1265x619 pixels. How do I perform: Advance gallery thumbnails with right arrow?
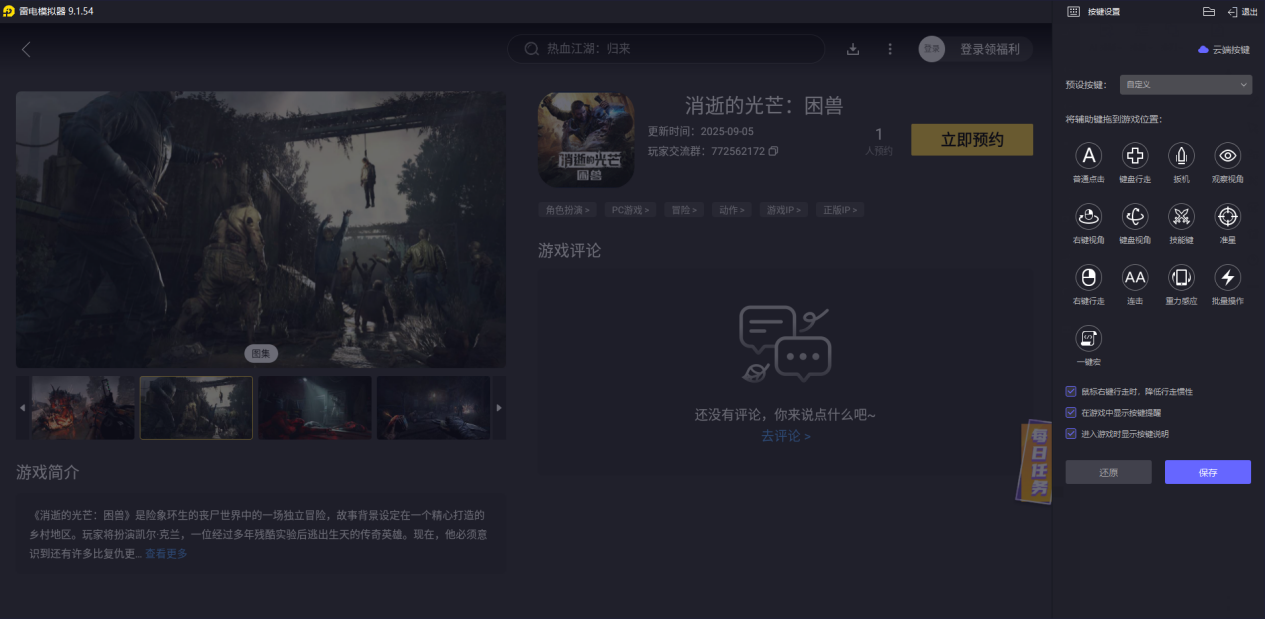[x=499, y=408]
